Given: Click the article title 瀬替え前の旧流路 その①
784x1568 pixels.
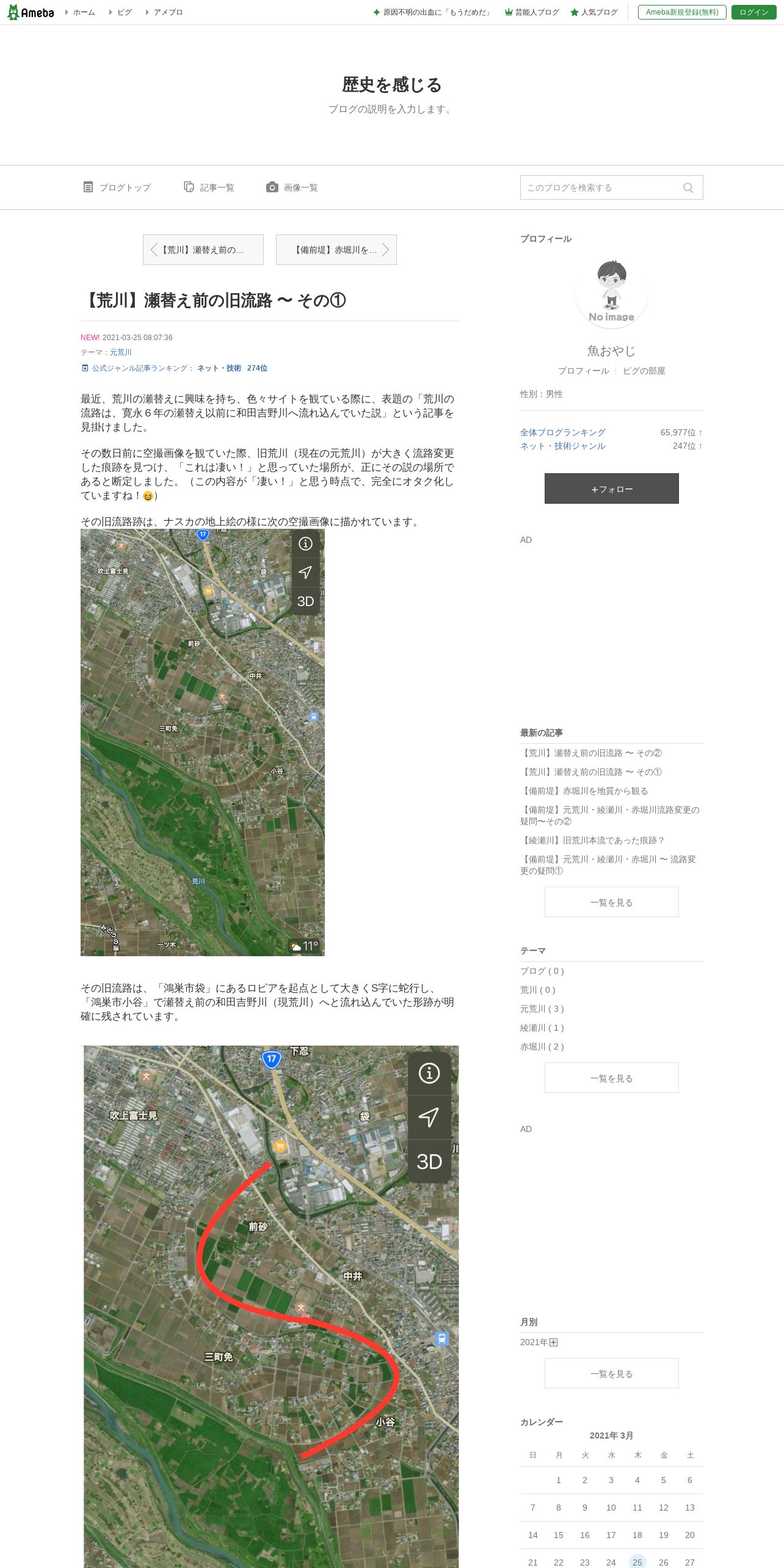Looking at the screenshot, I should click(213, 300).
